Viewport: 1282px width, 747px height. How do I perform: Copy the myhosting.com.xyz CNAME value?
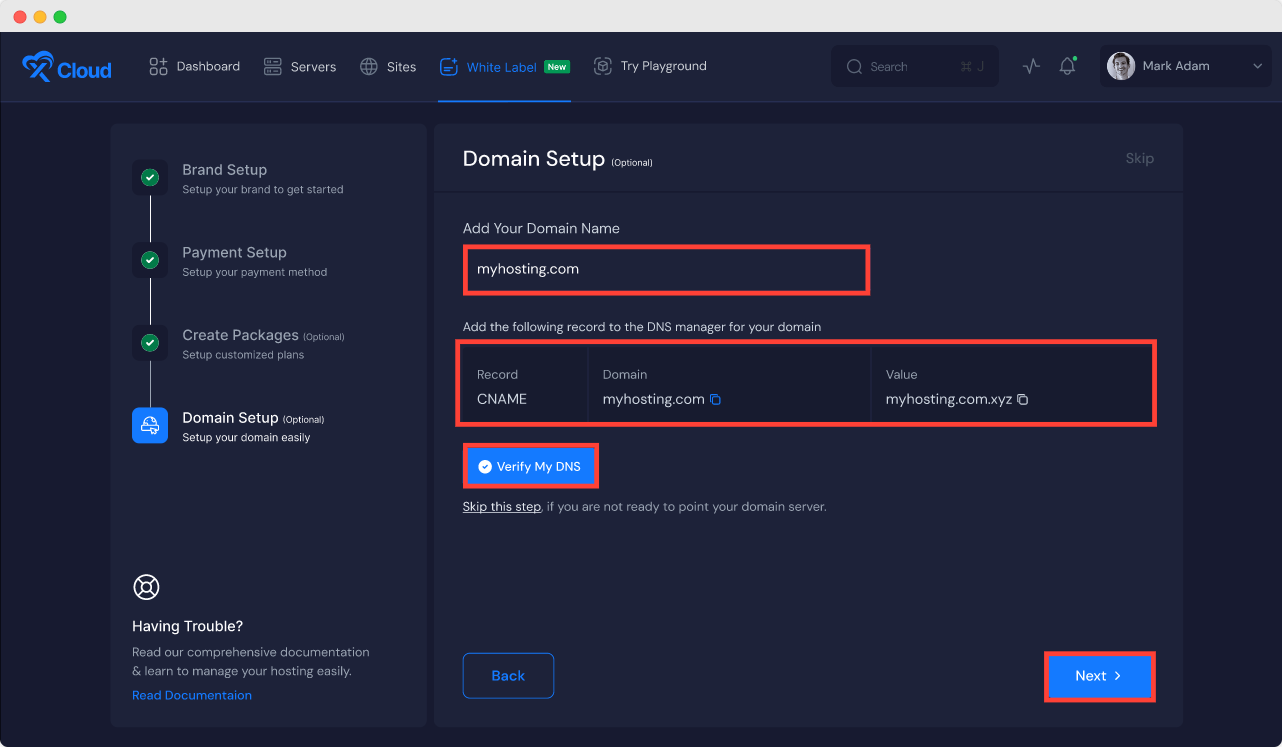pyautogui.click(x=1022, y=399)
